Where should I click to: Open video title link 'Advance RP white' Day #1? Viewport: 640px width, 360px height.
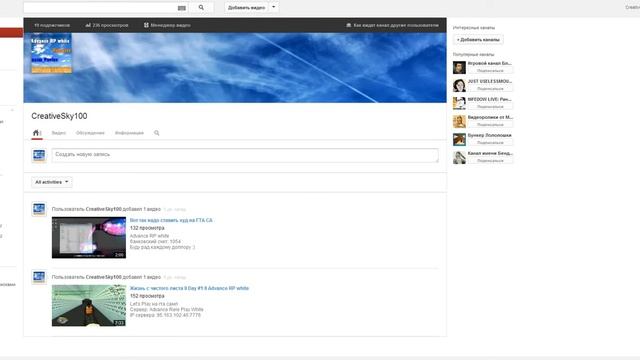pyautogui.click(x=189, y=289)
